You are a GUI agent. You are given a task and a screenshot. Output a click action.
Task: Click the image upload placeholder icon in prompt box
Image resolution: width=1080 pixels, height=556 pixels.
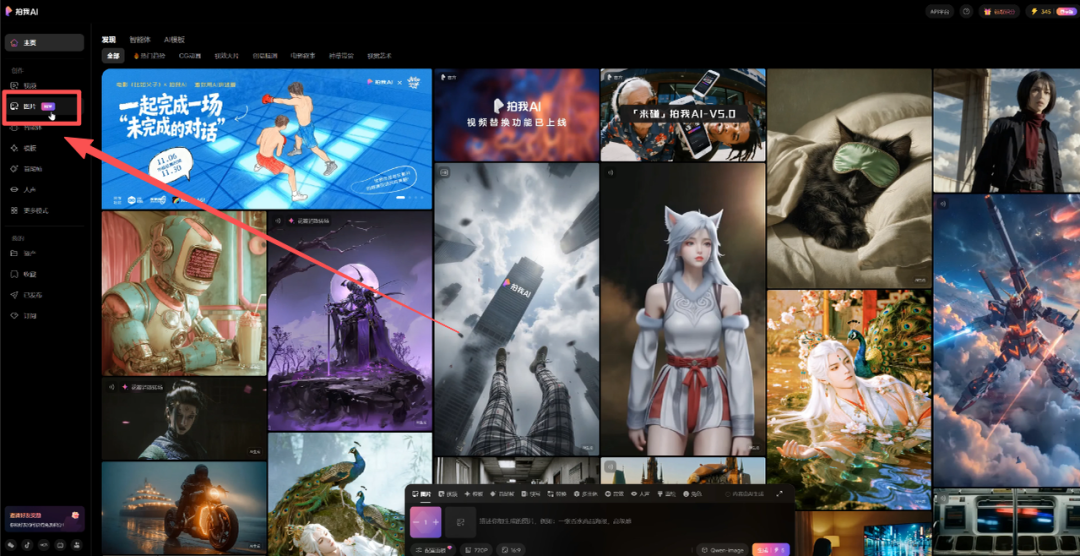[x=460, y=521]
